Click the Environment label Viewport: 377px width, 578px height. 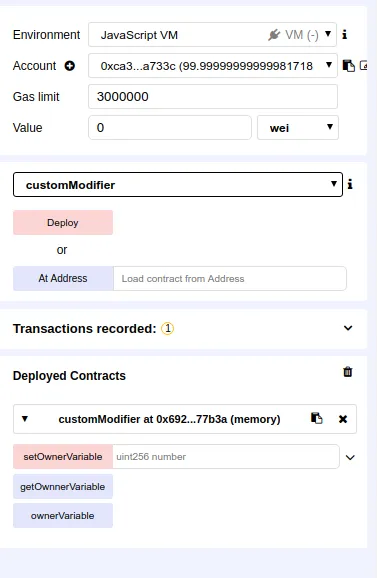click(46, 35)
